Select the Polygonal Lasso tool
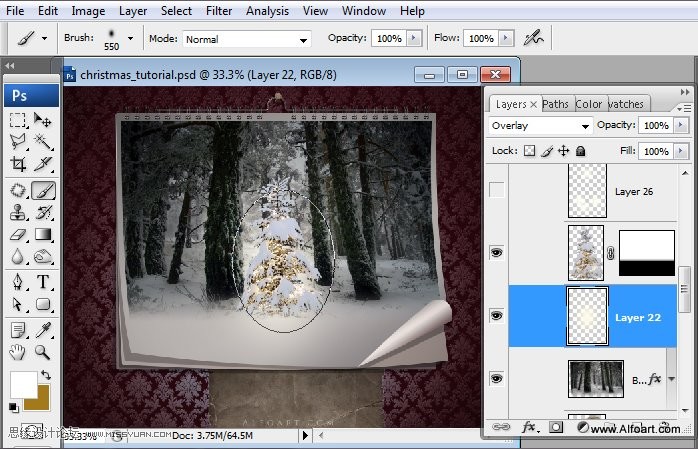The image size is (698, 449). pos(18,142)
